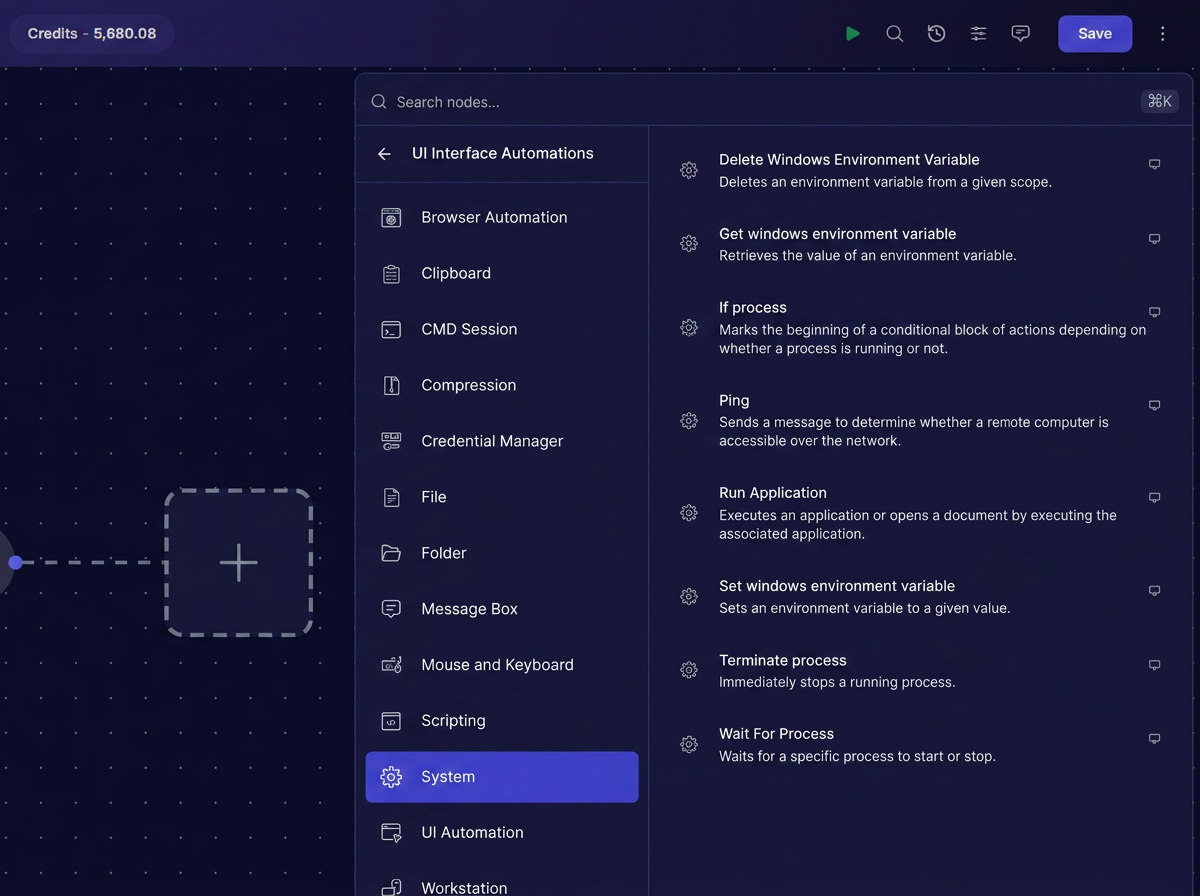Click the Scripting code window icon
The image size is (1200, 896).
pyautogui.click(x=391, y=722)
